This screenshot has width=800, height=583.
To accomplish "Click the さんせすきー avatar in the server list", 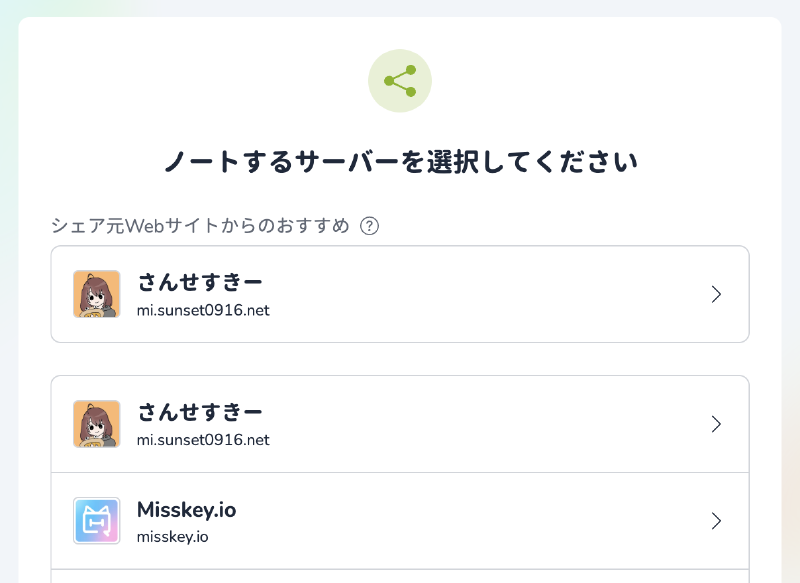I will pyautogui.click(x=97, y=423).
